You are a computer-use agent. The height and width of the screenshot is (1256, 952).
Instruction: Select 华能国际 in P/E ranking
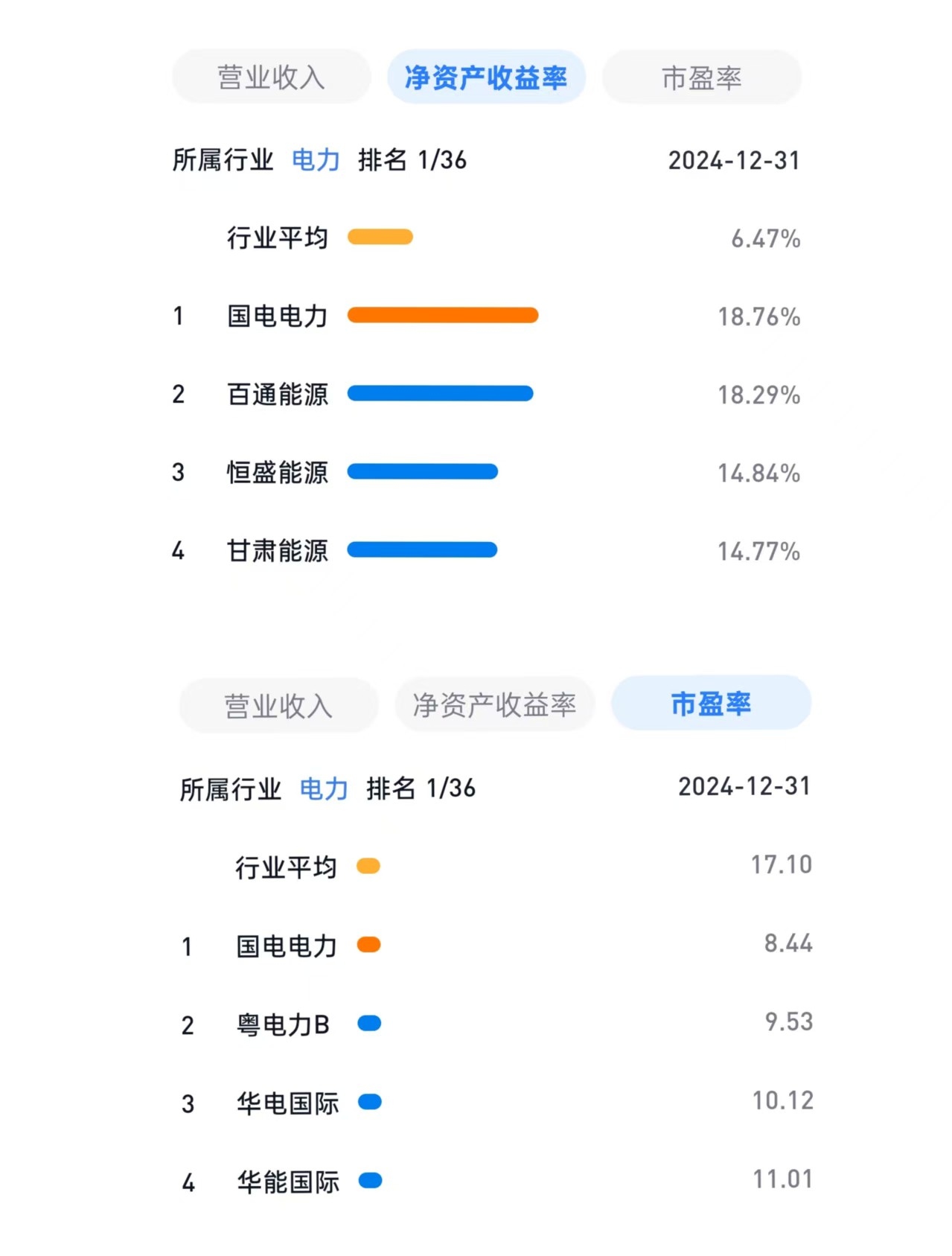tap(288, 1182)
